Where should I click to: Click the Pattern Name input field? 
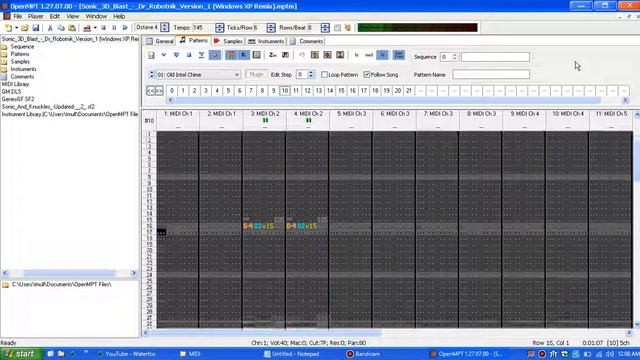click(x=491, y=74)
